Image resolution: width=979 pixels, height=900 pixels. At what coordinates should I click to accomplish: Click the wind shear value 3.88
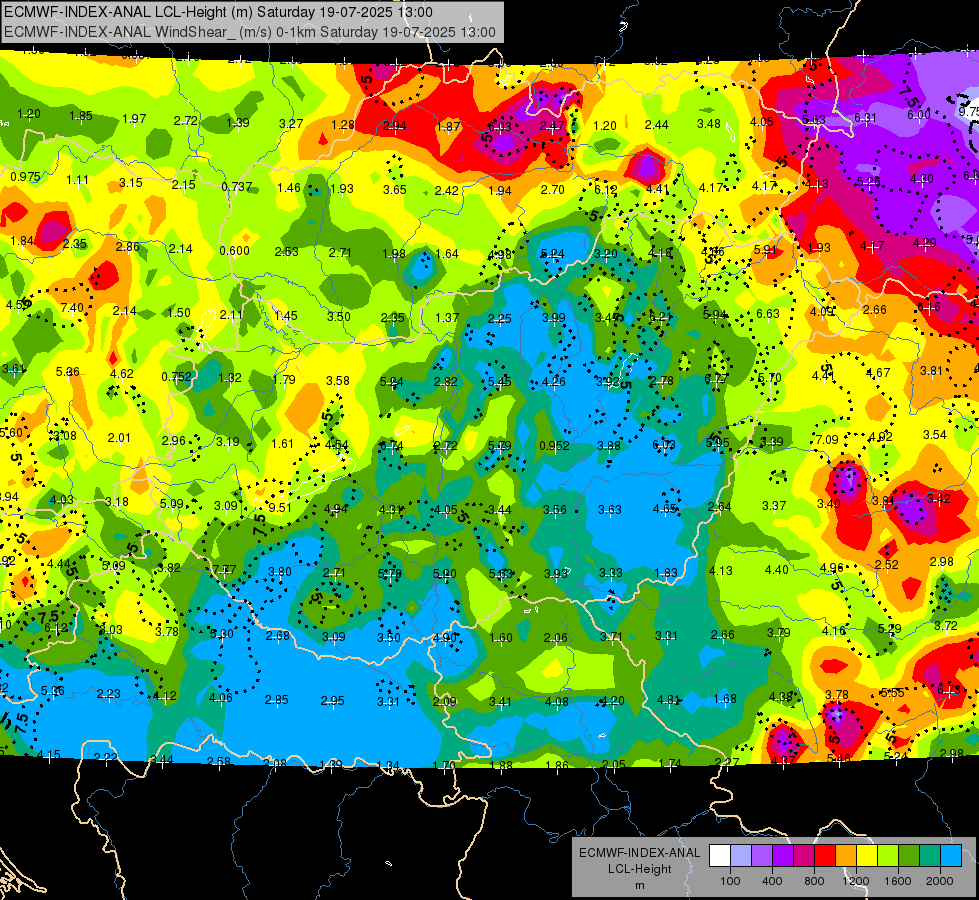(609, 445)
